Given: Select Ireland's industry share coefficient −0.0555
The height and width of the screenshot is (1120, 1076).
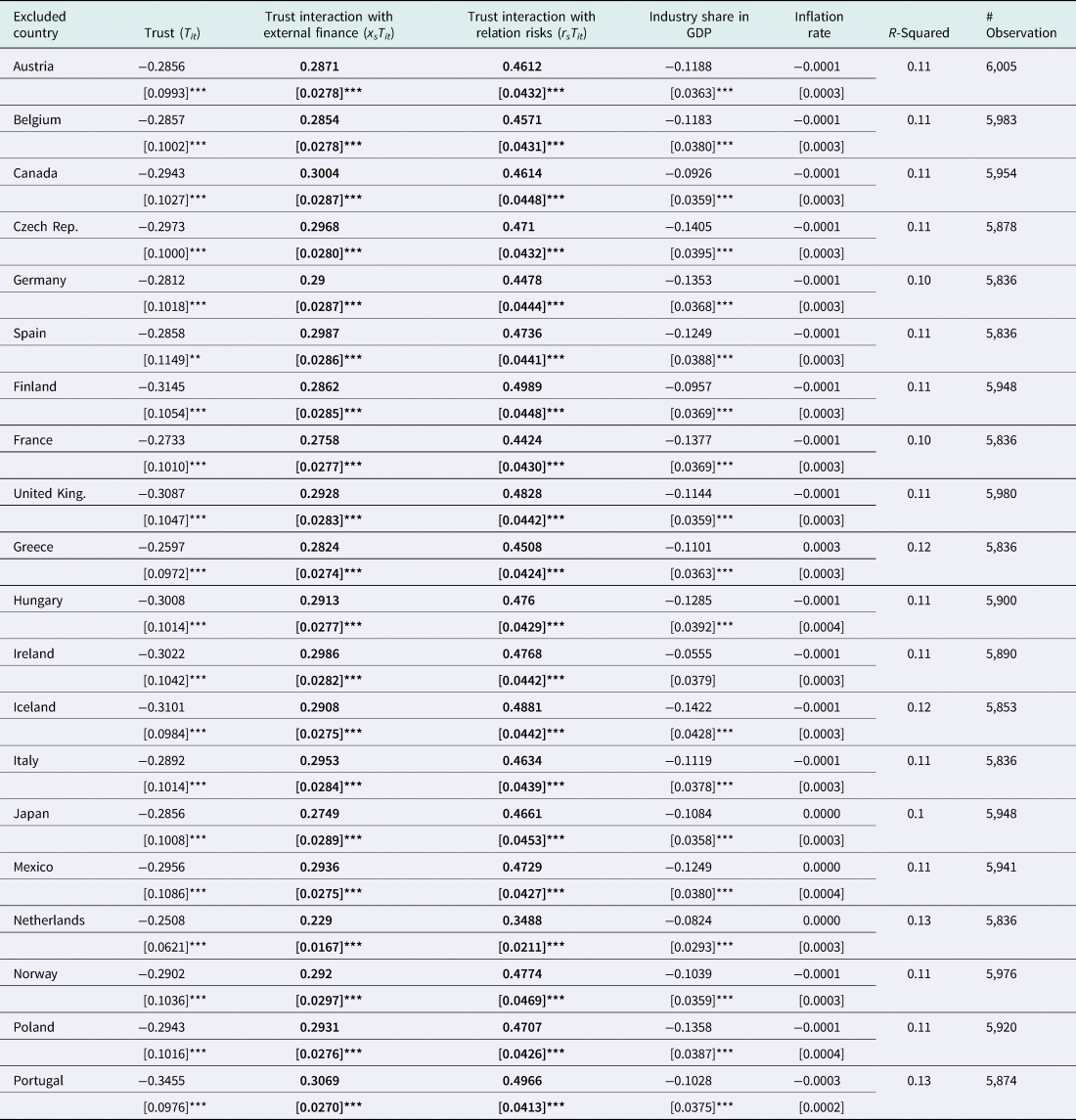Looking at the screenshot, I should 691,653.
